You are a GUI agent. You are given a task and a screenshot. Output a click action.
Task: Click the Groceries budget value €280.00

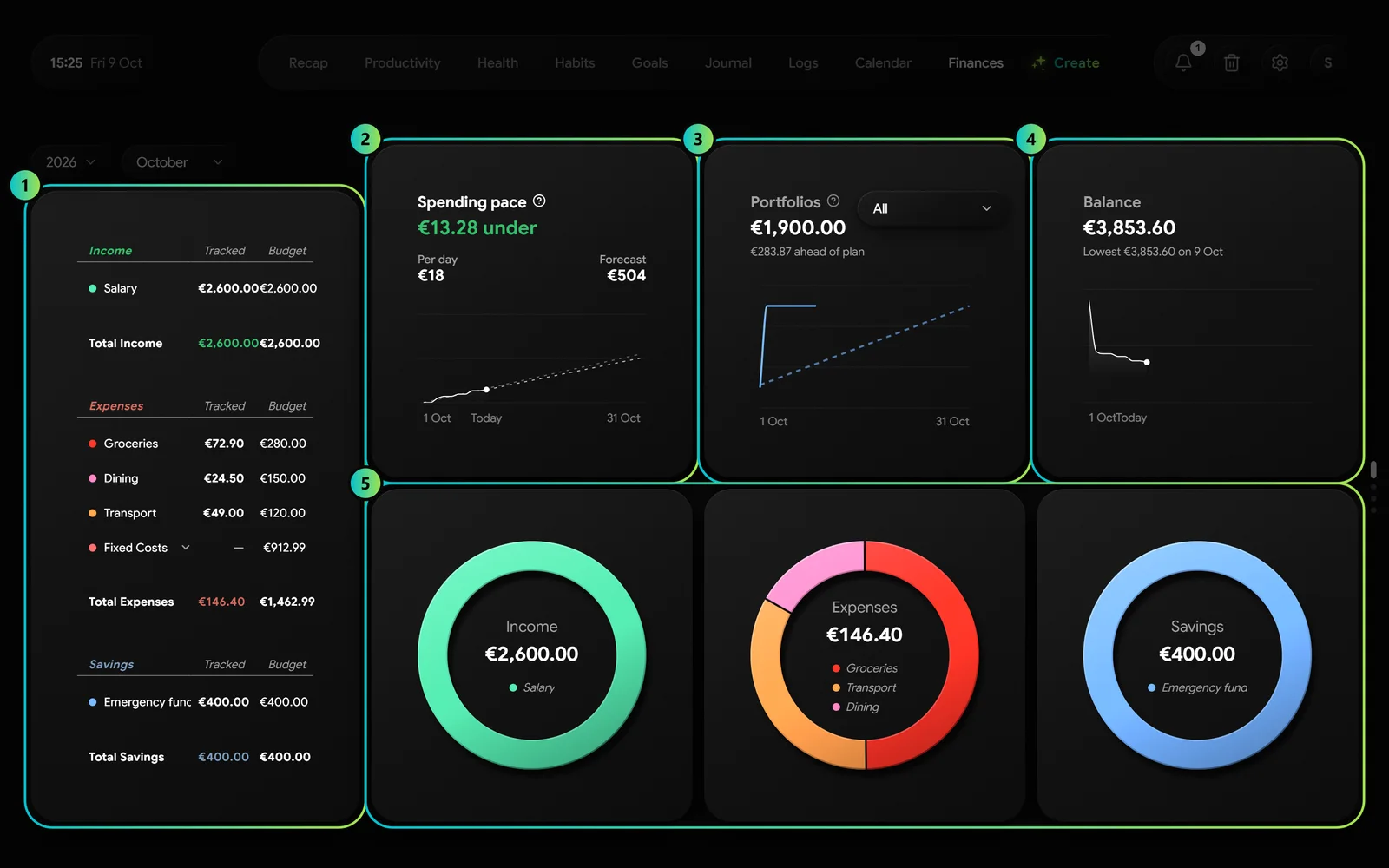click(283, 444)
